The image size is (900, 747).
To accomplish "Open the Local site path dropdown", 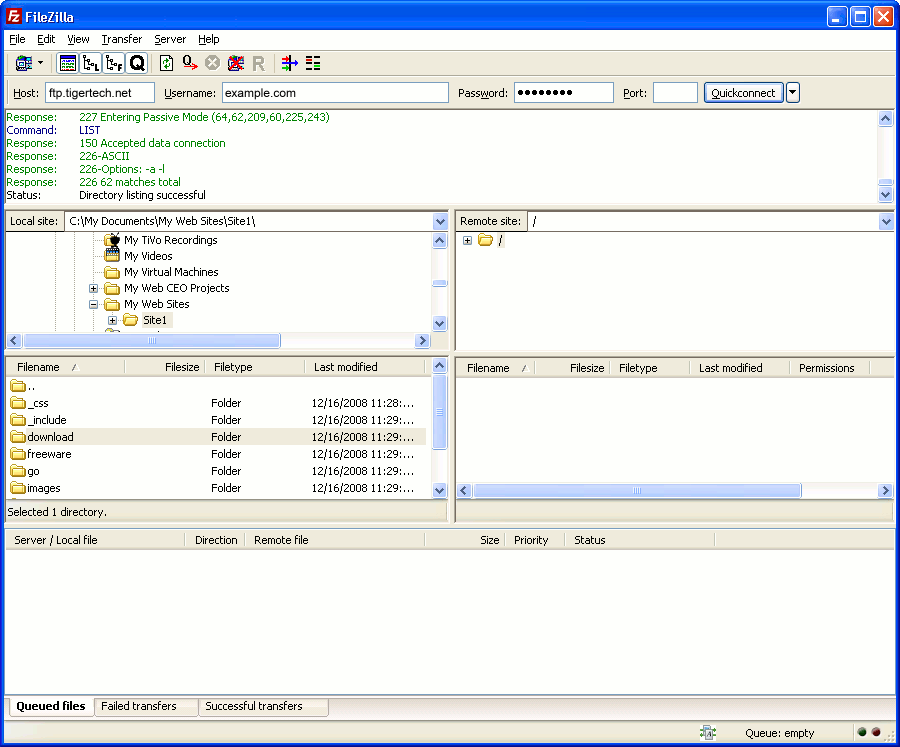I will 440,222.
